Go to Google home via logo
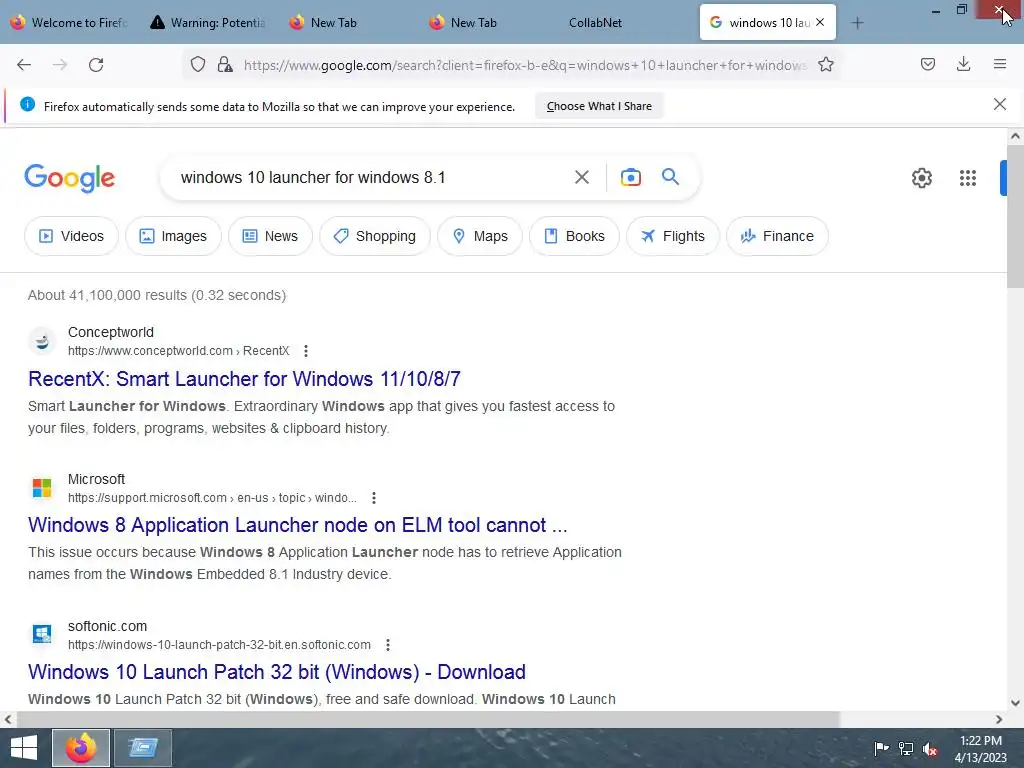This screenshot has width=1024, height=768. point(70,178)
